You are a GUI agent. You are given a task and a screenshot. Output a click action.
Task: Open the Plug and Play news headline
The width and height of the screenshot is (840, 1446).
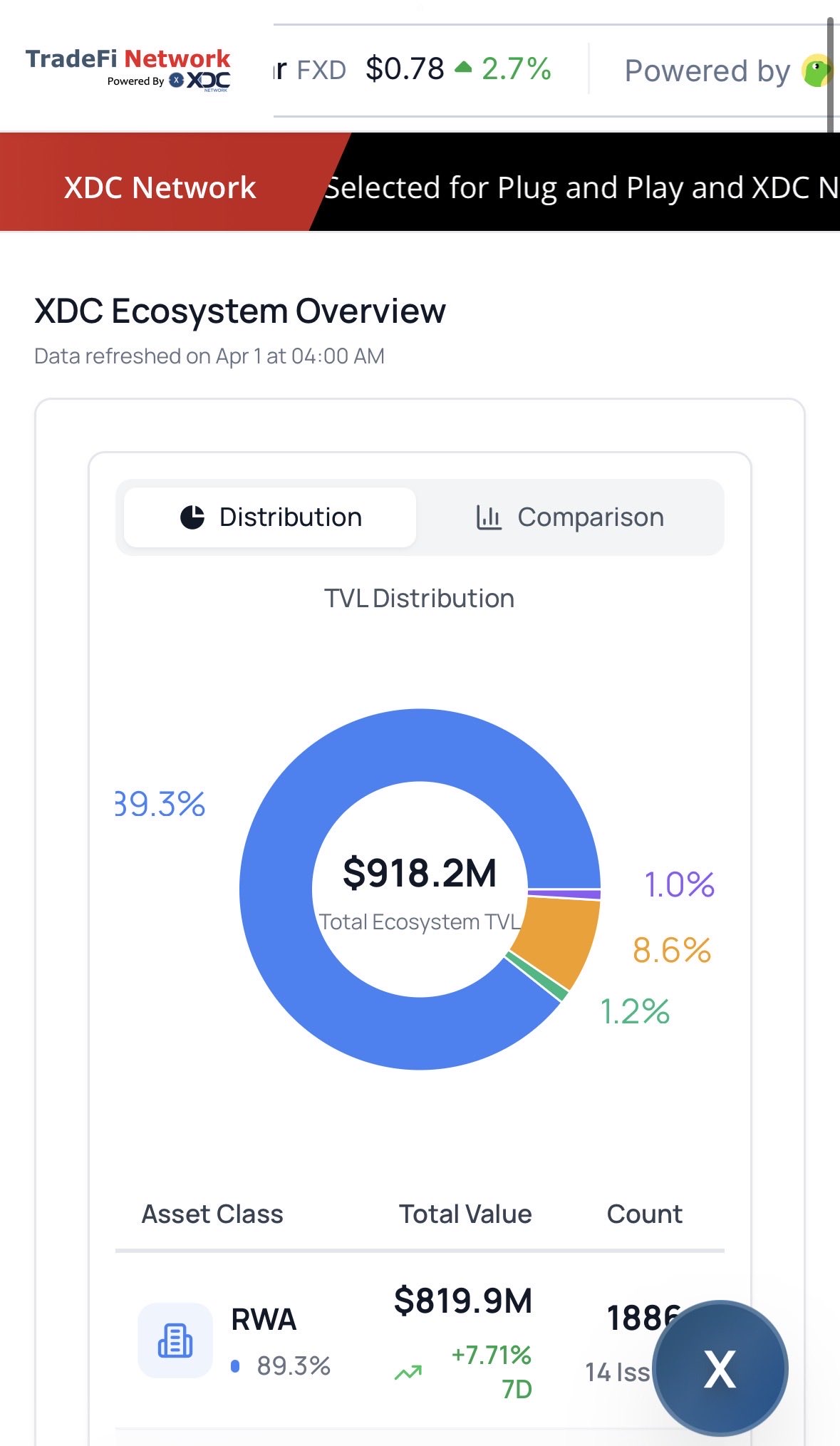[581, 188]
